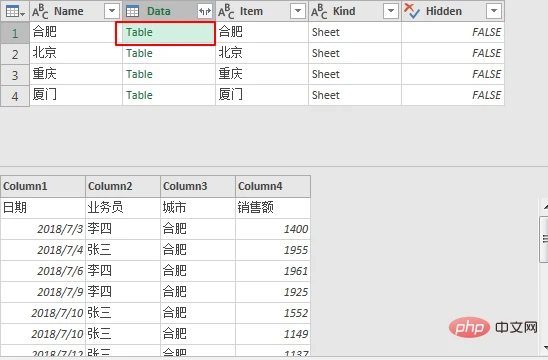Screen dimensions: 548x360
Task: Click the 销售额 cell in the preview
Action: pyautogui.click(x=273, y=208)
